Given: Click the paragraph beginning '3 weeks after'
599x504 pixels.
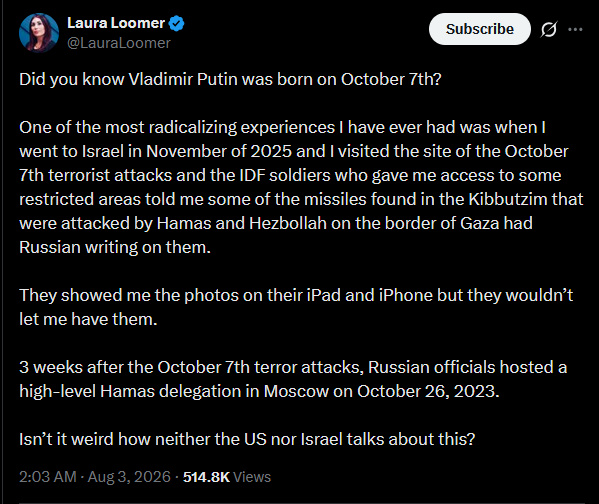Looking at the screenshot, I should 293,379.
